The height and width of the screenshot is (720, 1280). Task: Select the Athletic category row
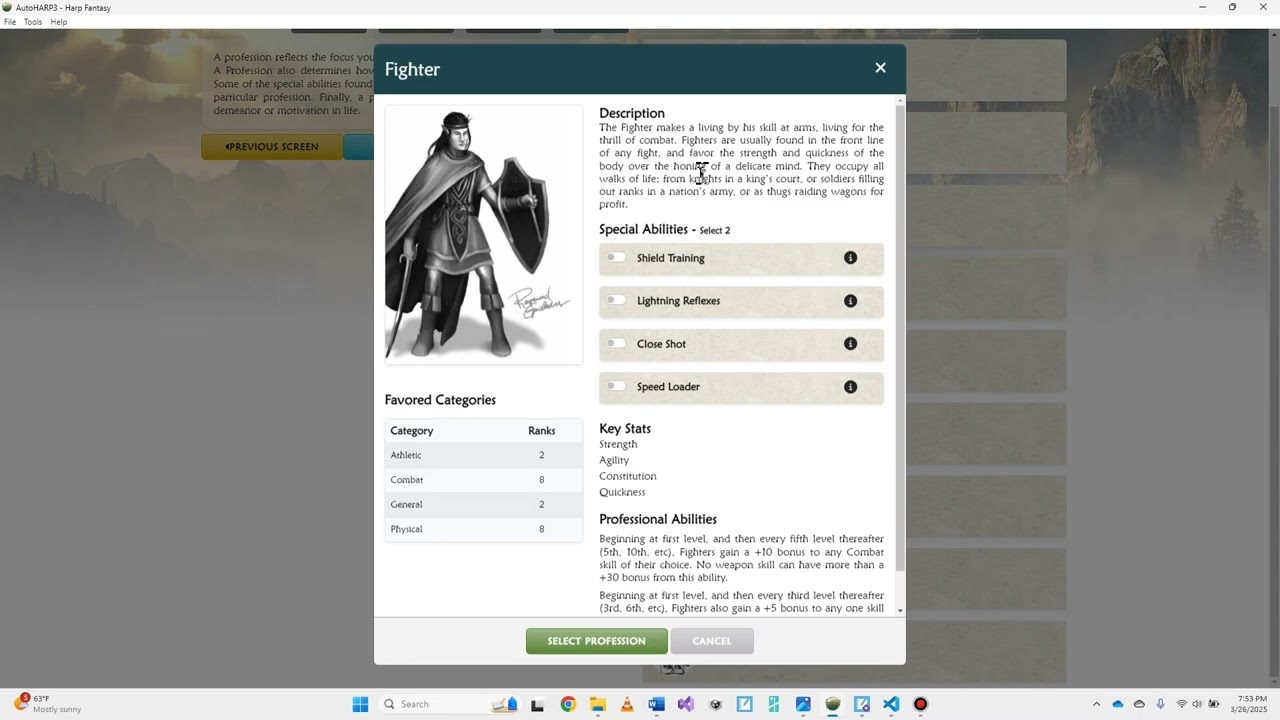click(484, 455)
